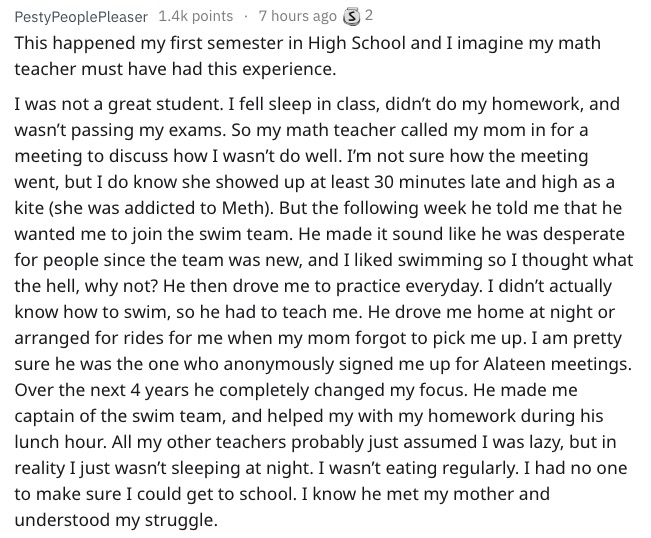Click the silver award icon
The image size is (651, 538).
click(351, 17)
